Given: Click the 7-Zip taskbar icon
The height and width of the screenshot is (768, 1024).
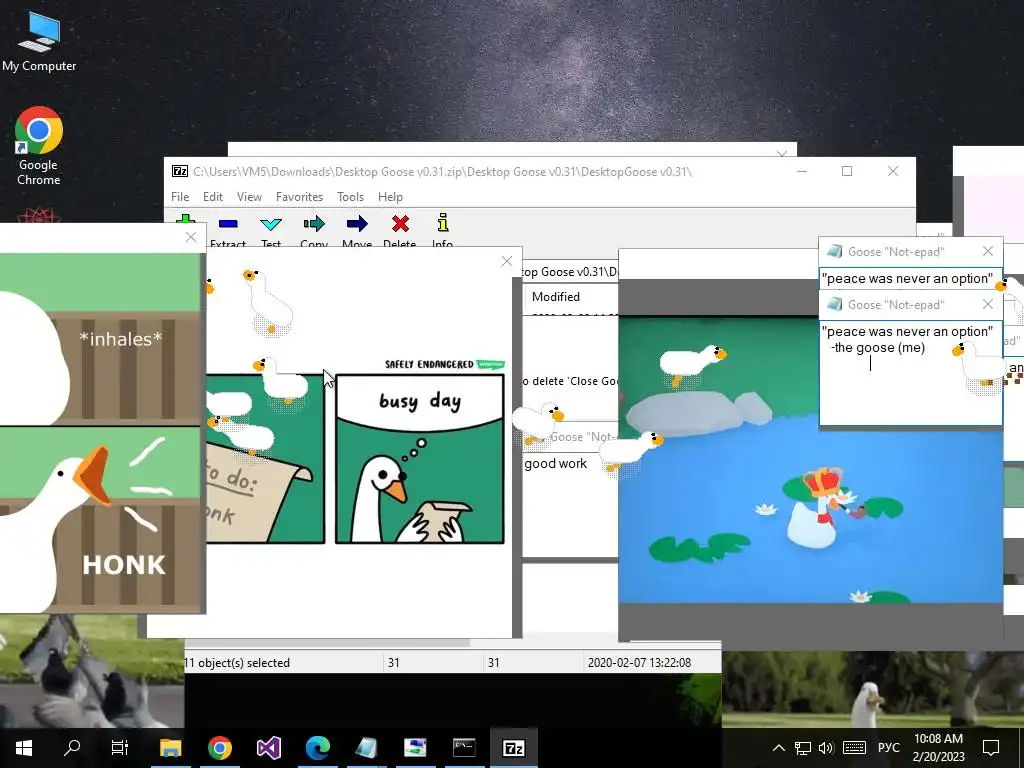Looking at the screenshot, I should [x=513, y=748].
